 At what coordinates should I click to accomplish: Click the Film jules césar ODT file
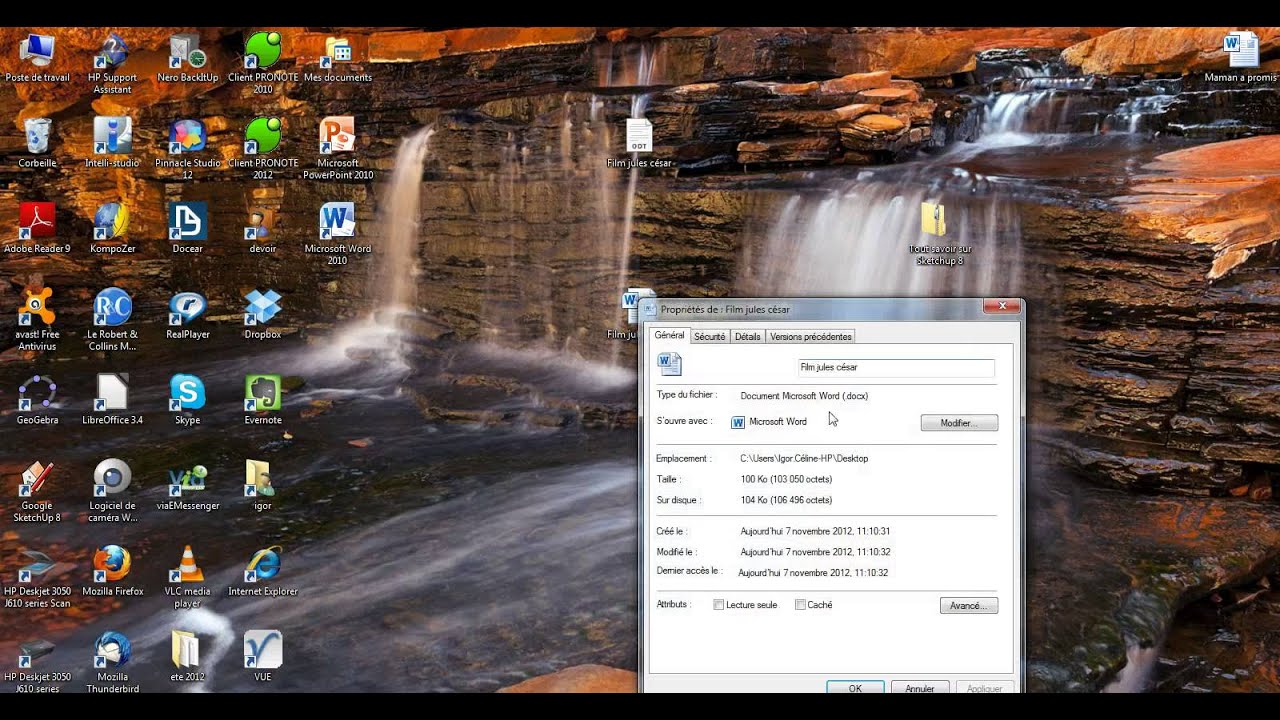click(639, 143)
